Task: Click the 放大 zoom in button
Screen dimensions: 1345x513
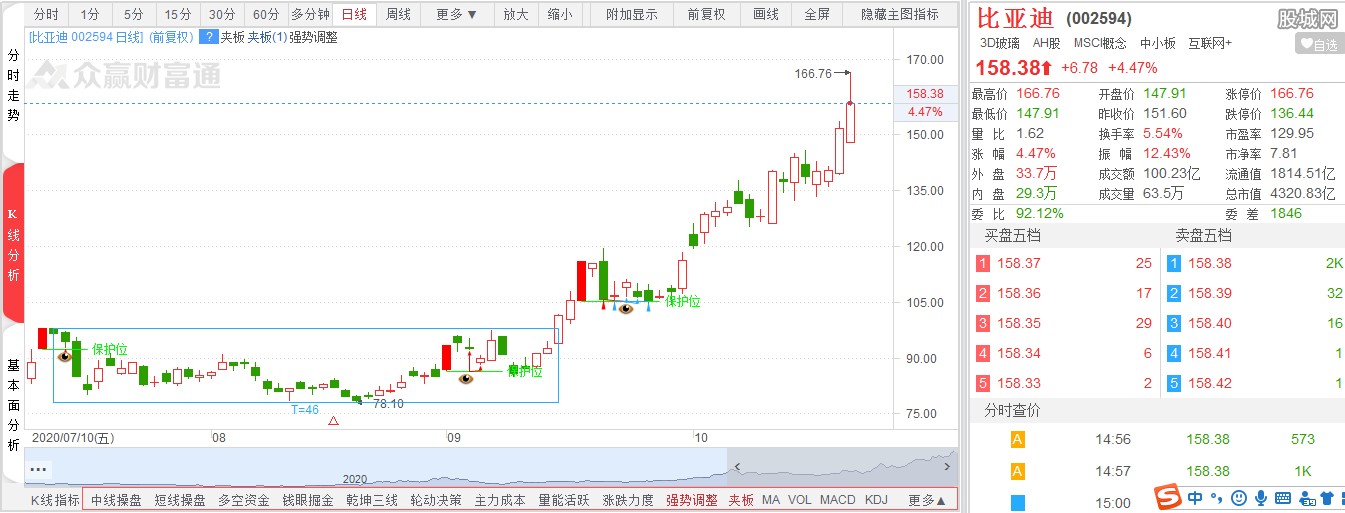Action: (x=516, y=14)
